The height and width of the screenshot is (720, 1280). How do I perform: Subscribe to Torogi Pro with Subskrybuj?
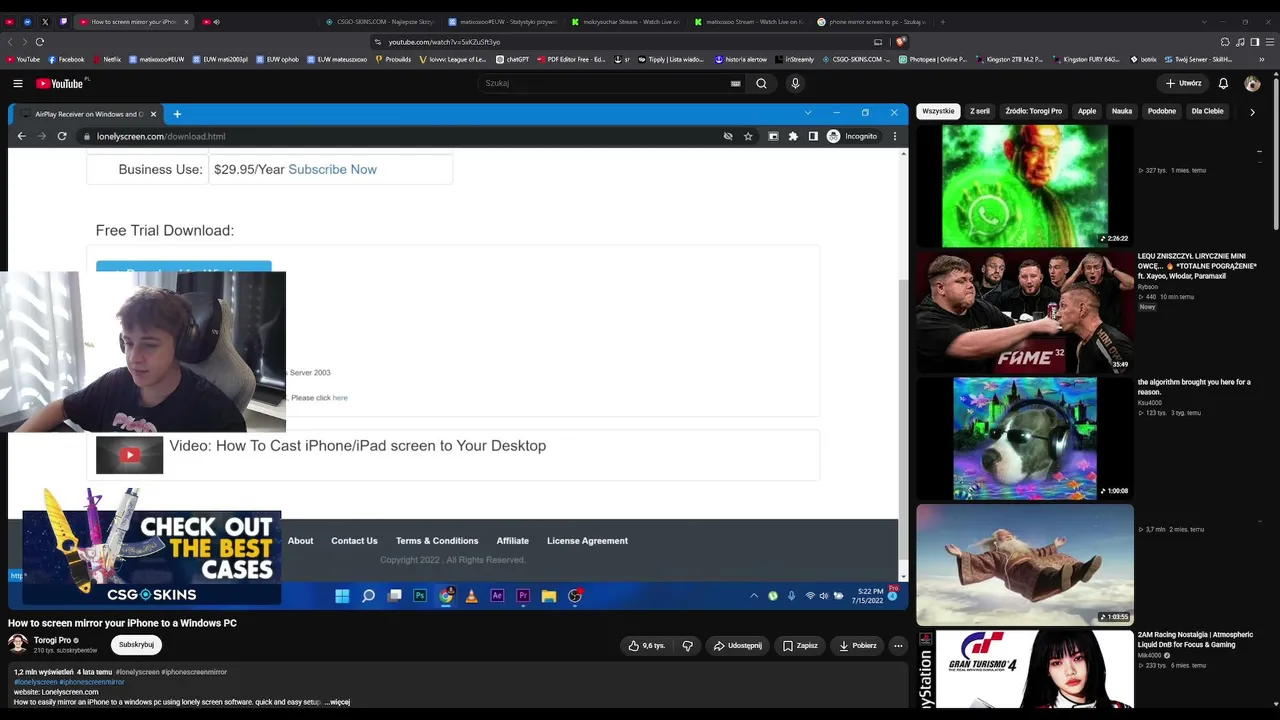tap(136, 645)
